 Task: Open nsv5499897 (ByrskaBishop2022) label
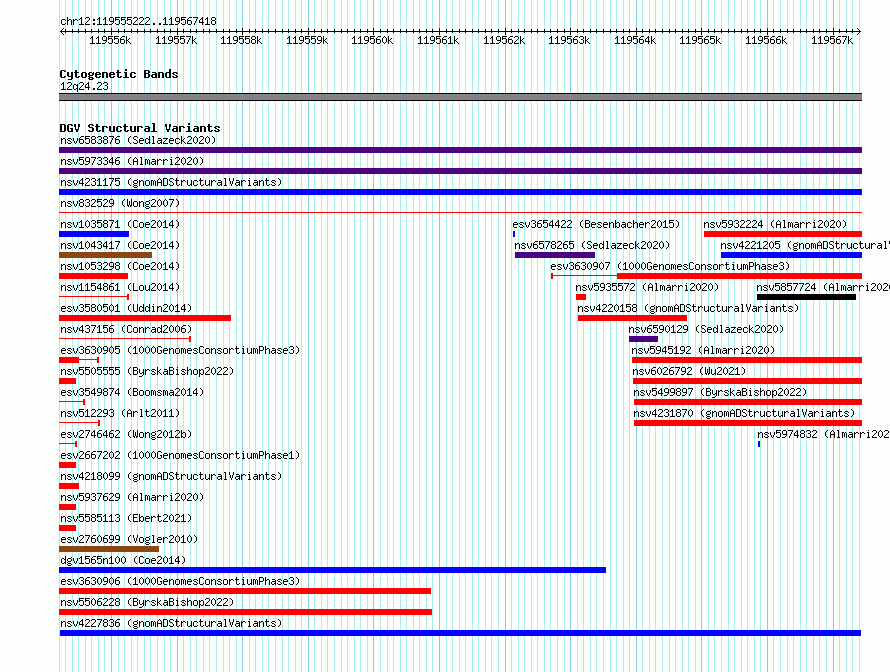(720, 392)
